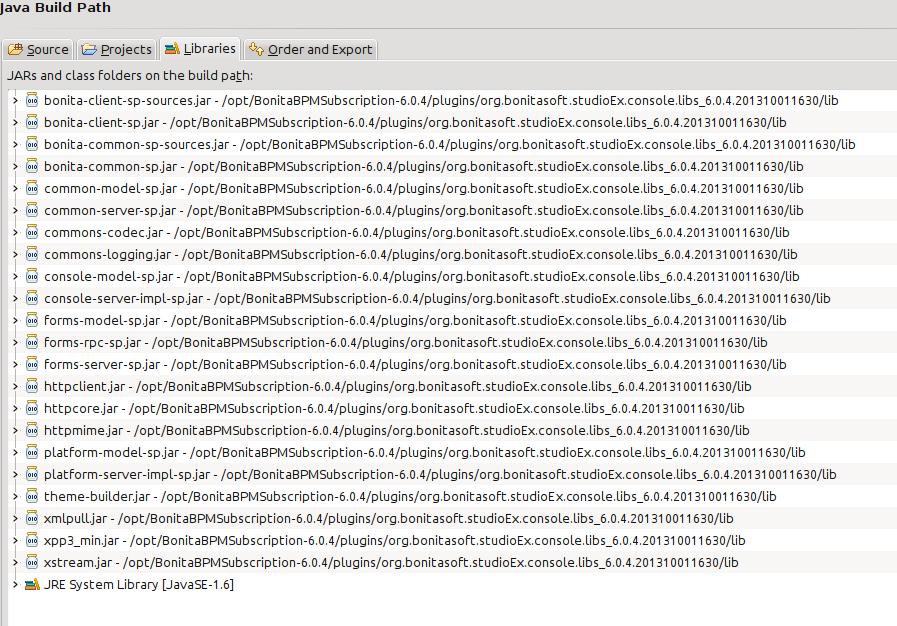Expand the platform-model-sp.jar node
897x626 pixels.
[x=15, y=452]
